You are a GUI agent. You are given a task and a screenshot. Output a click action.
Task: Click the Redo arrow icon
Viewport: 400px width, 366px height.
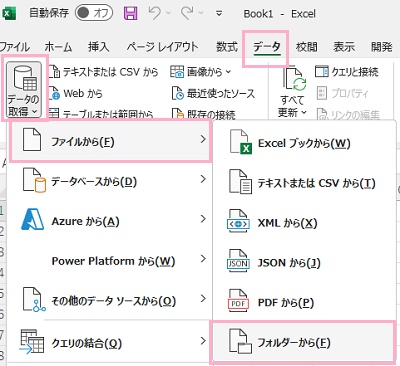pyautogui.click(x=187, y=13)
